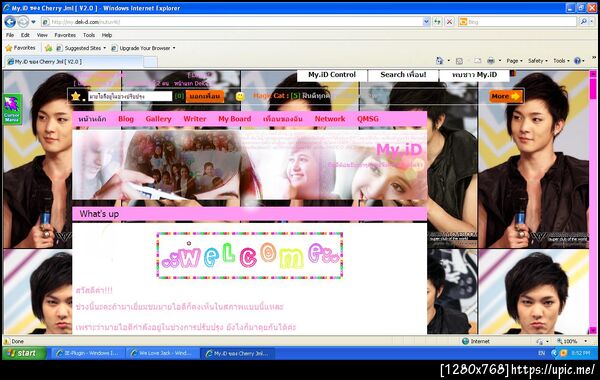Click the command bar overflow chevron
600x380 pixels.
(x=594, y=58)
